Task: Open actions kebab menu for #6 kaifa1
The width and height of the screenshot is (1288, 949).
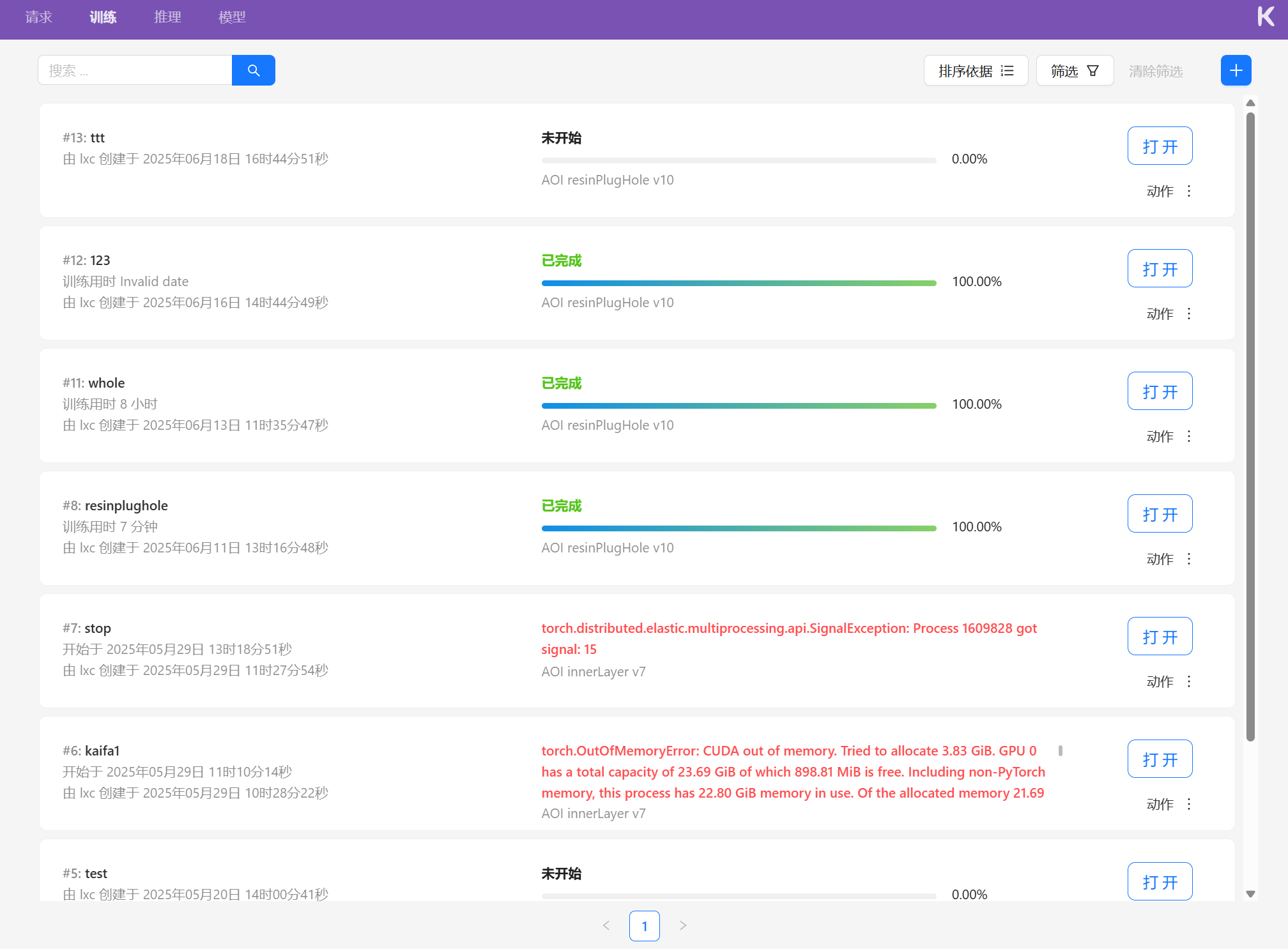Action: [1188, 804]
